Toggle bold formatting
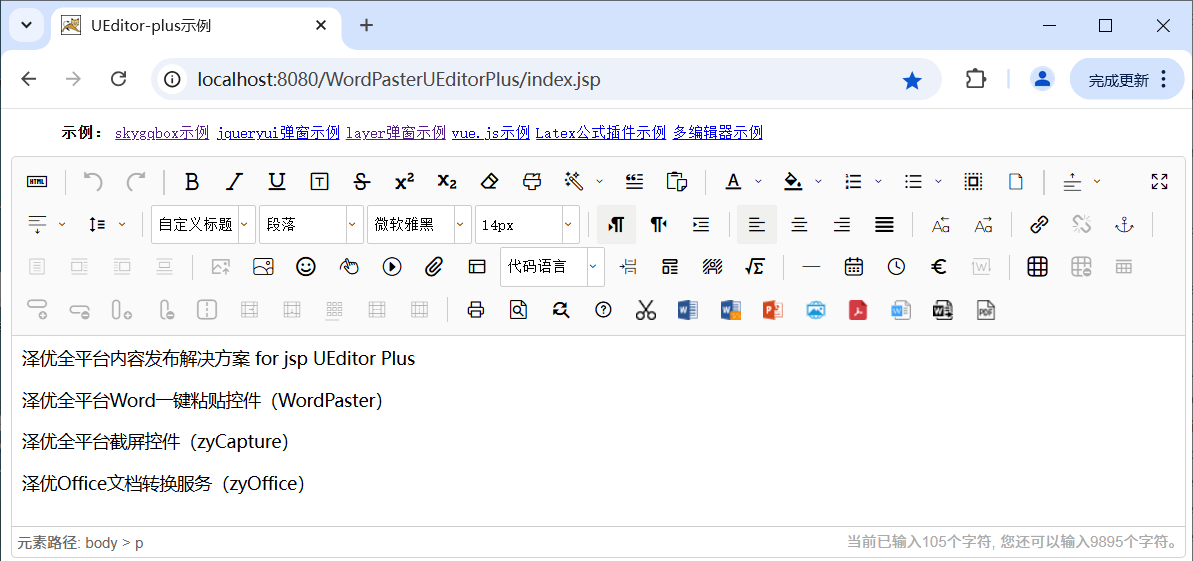Screen dimensions: 1193x561 pyautogui.click(x=192, y=181)
